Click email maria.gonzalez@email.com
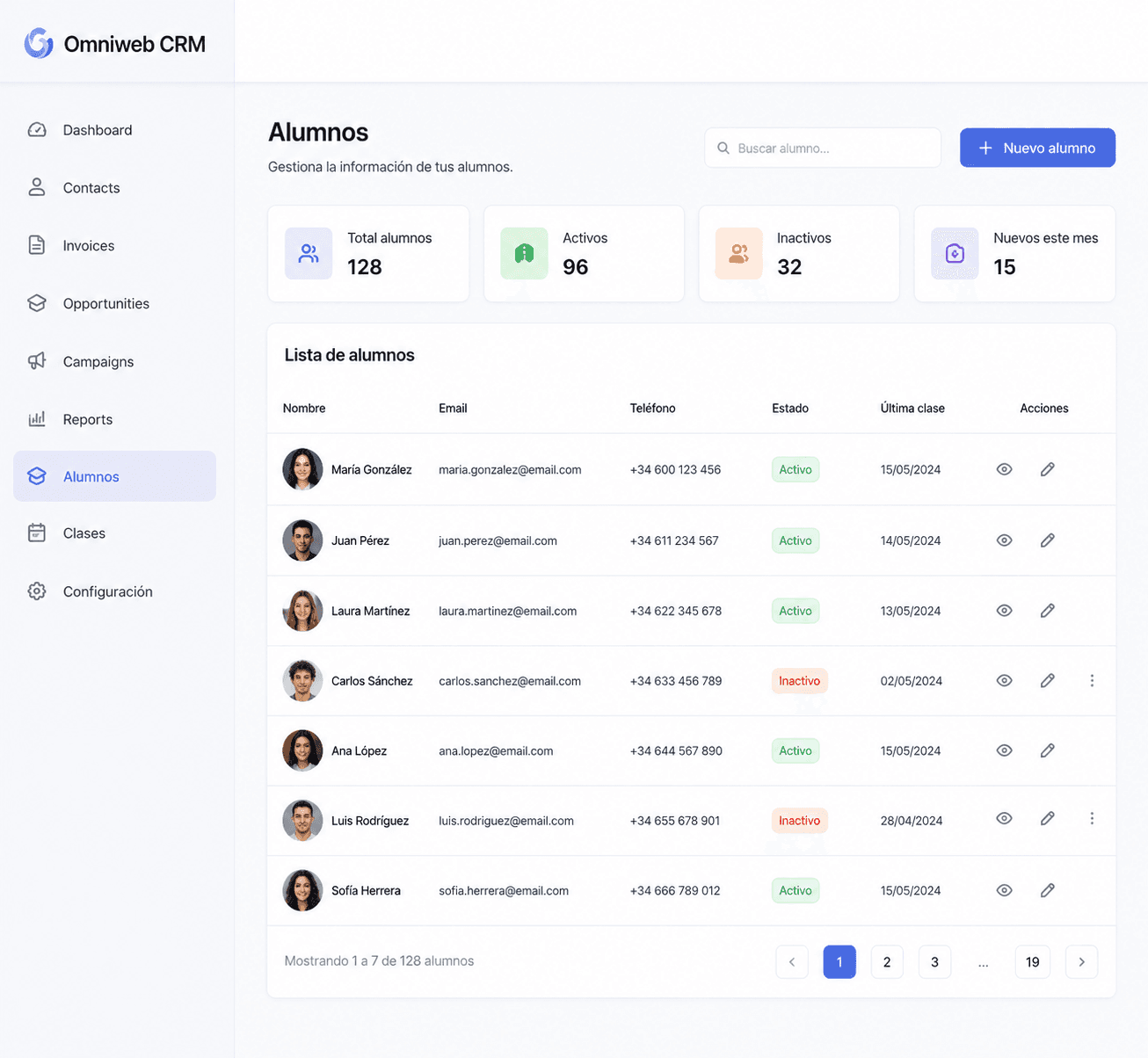The width and height of the screenshot is (1148, 1058). pos(510,470)
